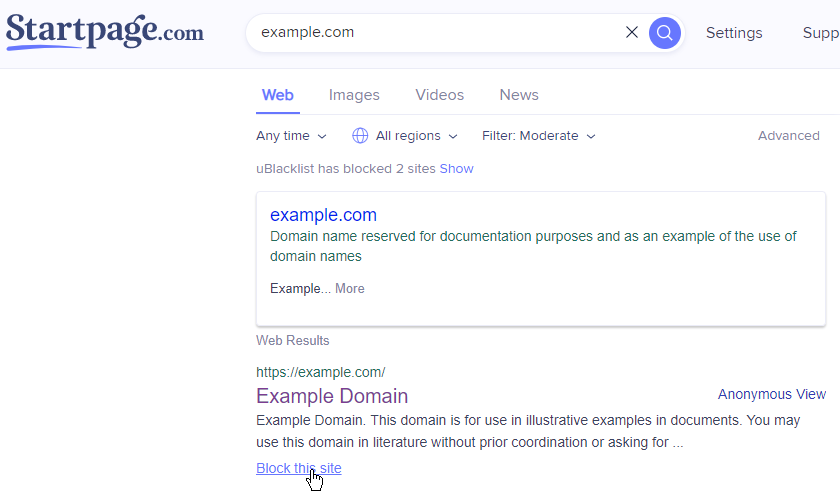Image resolution: width=840 pixels, height=500 pixels.
Task: Click the globe icon for regions
Action: (x=360, y=136)
